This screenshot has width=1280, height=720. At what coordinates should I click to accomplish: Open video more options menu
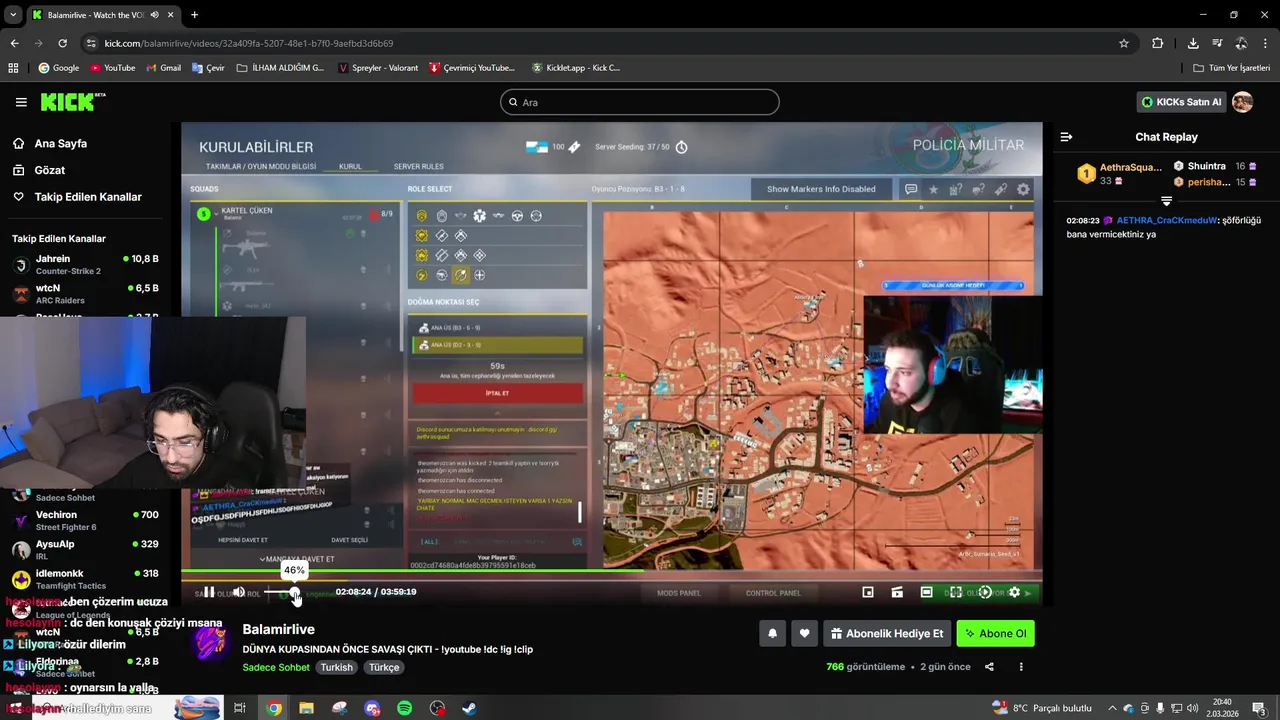(1021, 667)
